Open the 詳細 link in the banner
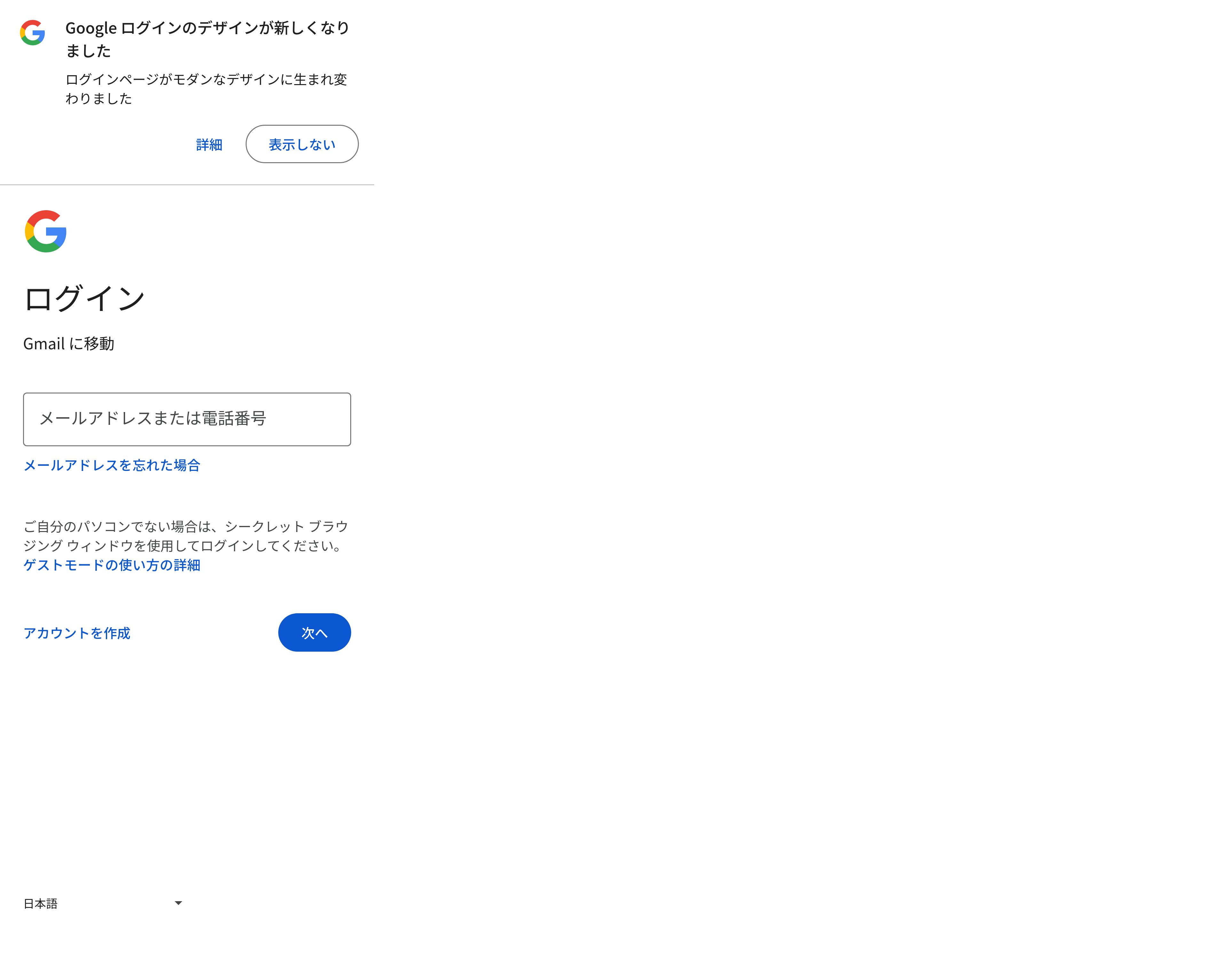Image resolution: width=1232 pixels, height=953 pixels. tap(209, 145)
